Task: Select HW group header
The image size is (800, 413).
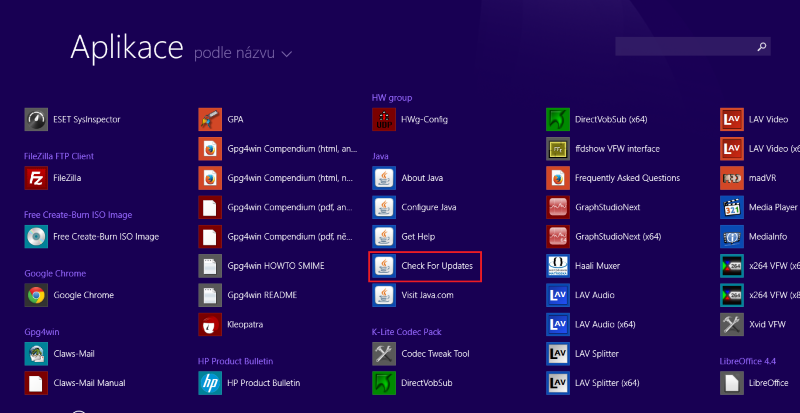Action: (x=392, y=98)
